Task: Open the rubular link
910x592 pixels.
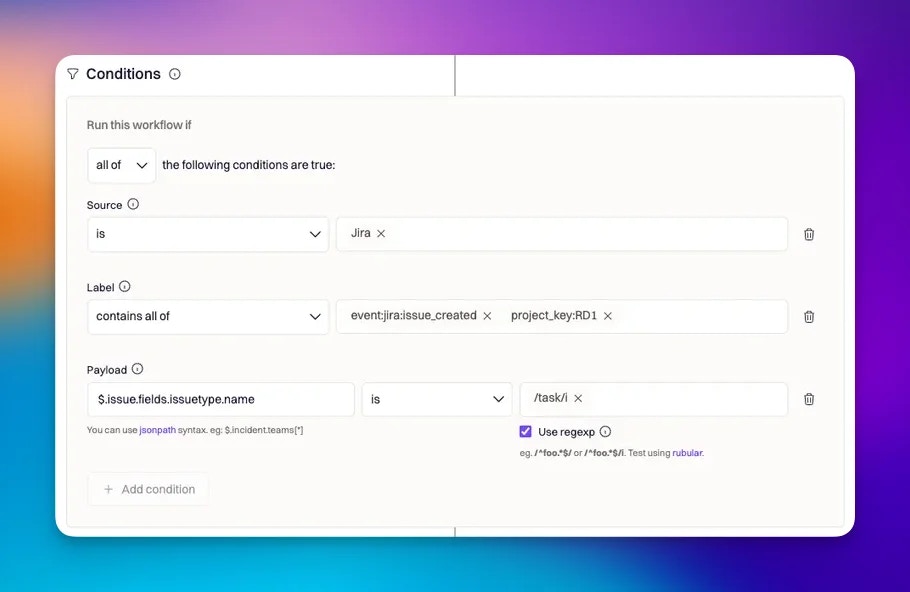Action: click(x=687, y=453)
